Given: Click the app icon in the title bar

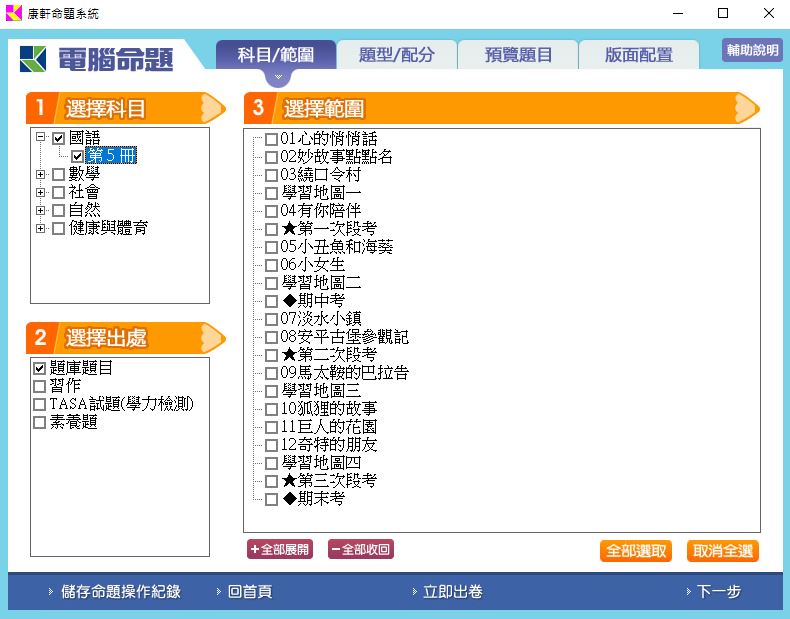Looking at the screenshot, I should [14, 13].
